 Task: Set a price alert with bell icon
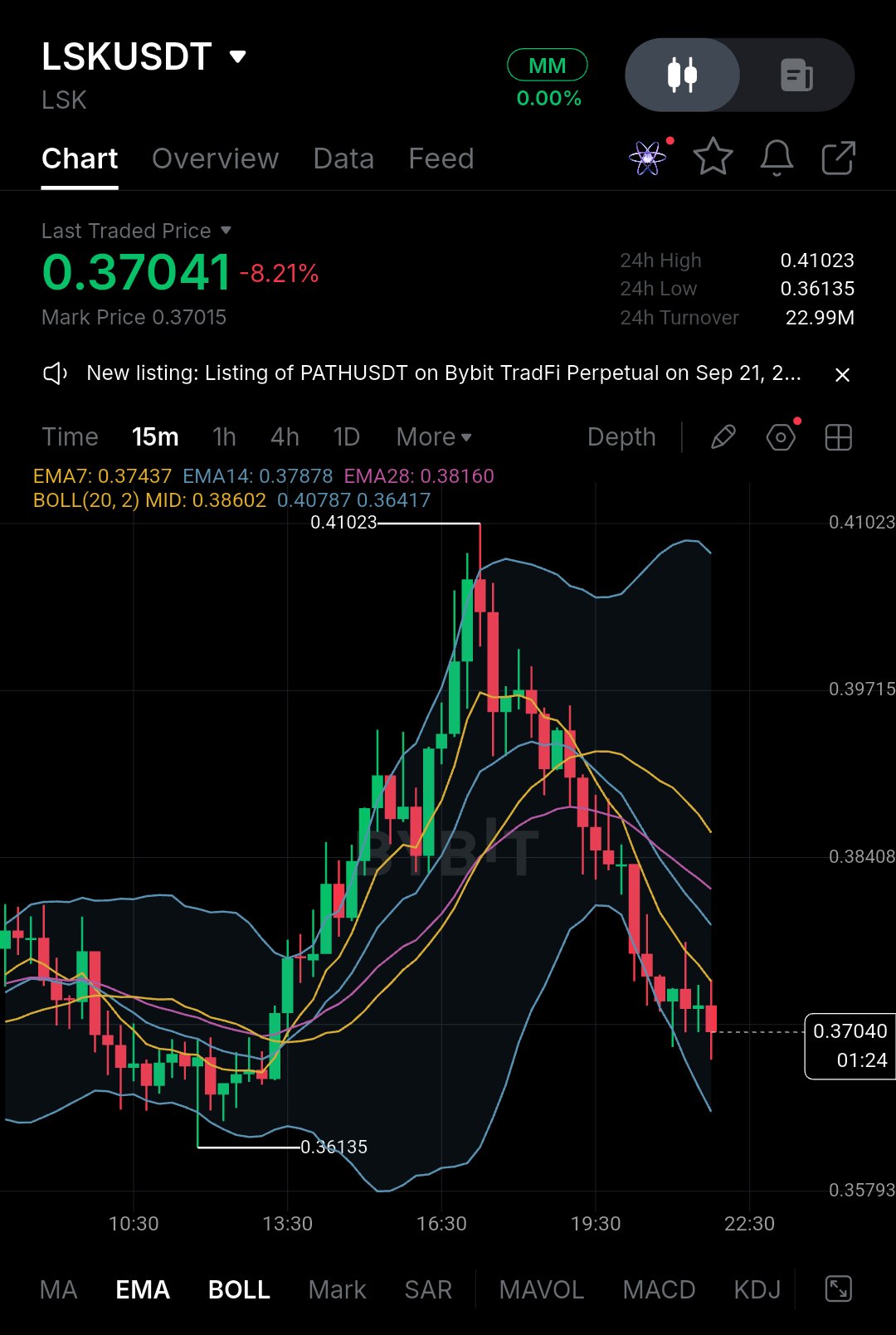tap(777, 157)
